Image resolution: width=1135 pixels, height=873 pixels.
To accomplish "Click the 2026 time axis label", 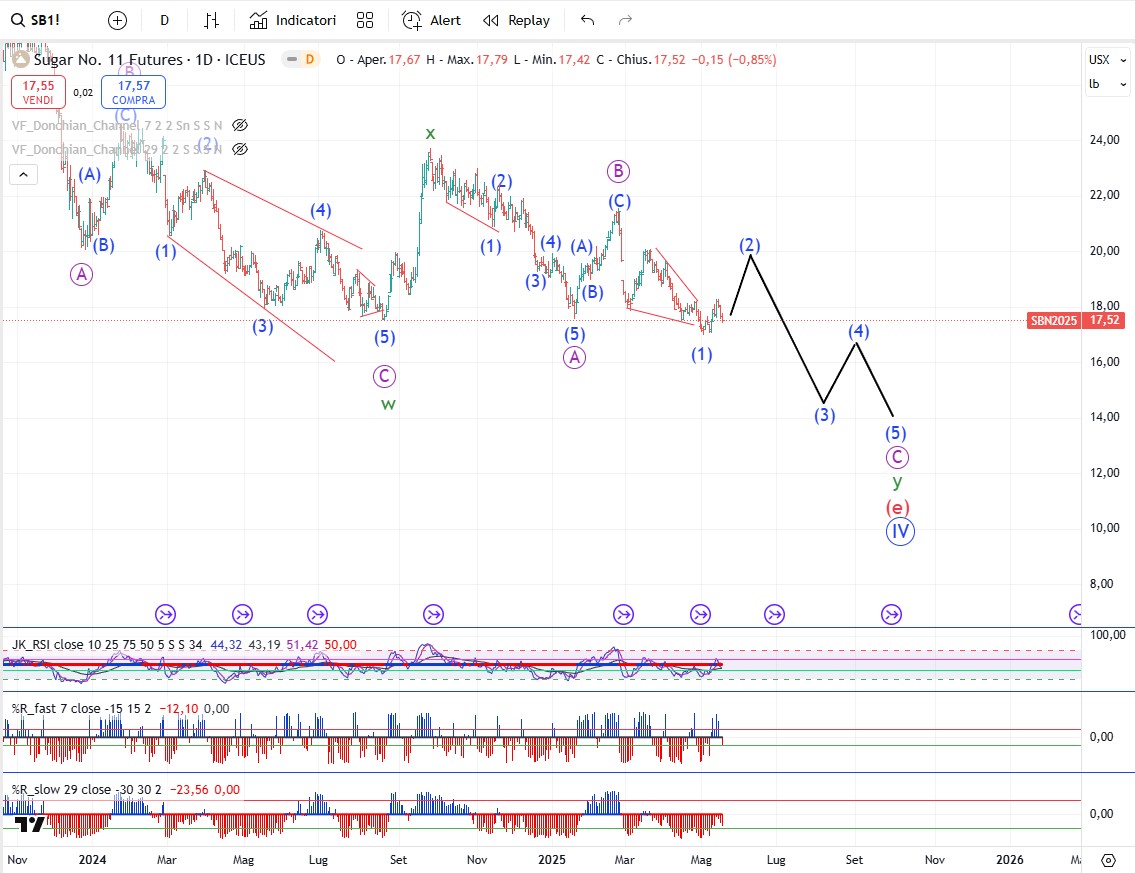I will [x=1010, y=860].
